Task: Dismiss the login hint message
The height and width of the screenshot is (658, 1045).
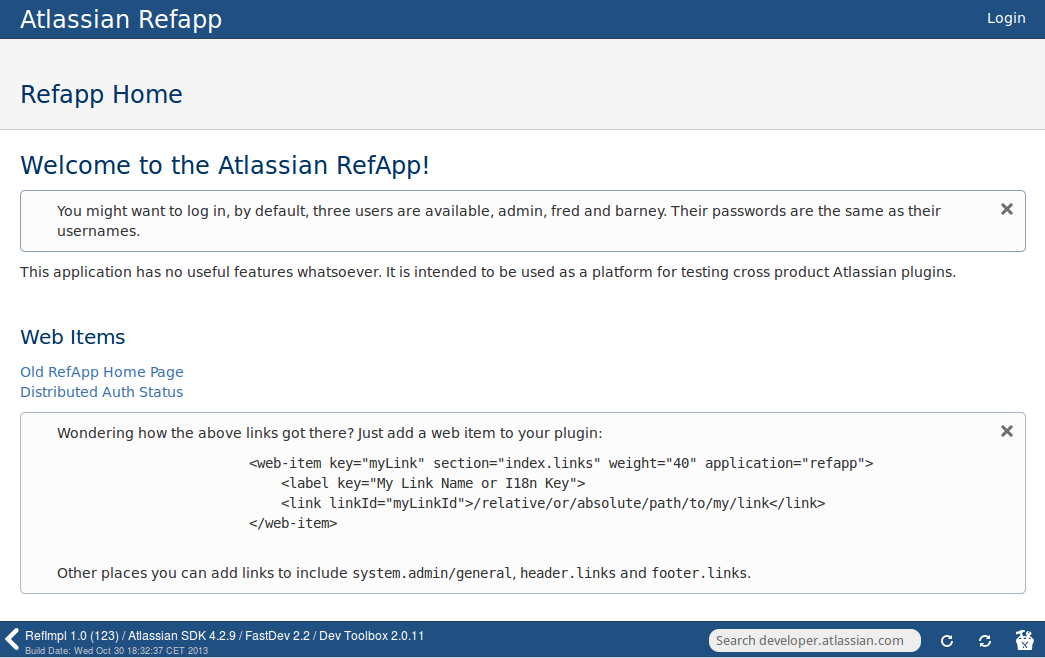Action: 1006,209
